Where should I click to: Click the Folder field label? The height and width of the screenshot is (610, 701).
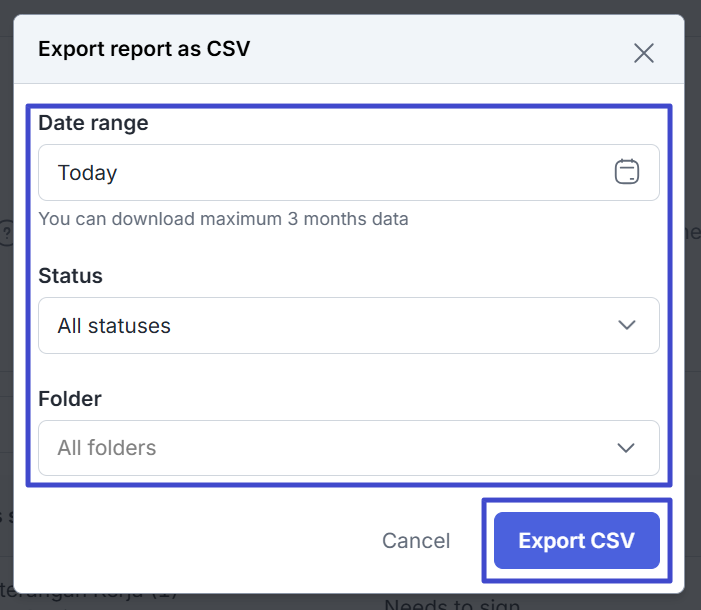click(x=70, y=398)
